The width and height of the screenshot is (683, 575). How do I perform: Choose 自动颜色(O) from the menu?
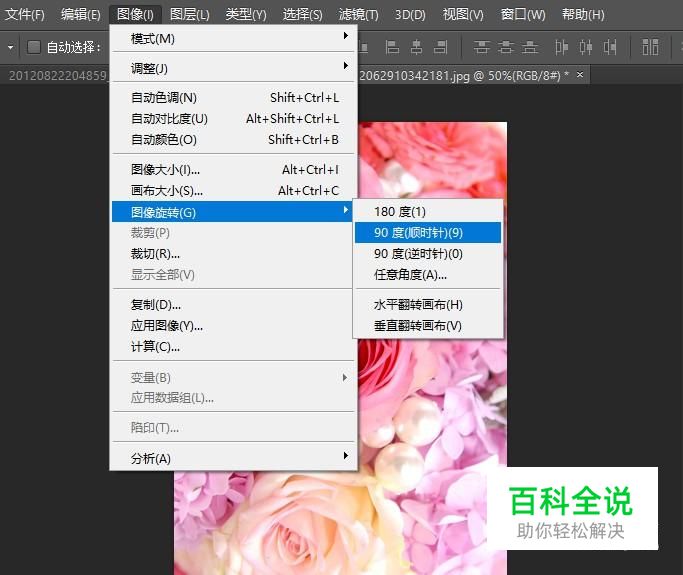(x=234, y=139)
